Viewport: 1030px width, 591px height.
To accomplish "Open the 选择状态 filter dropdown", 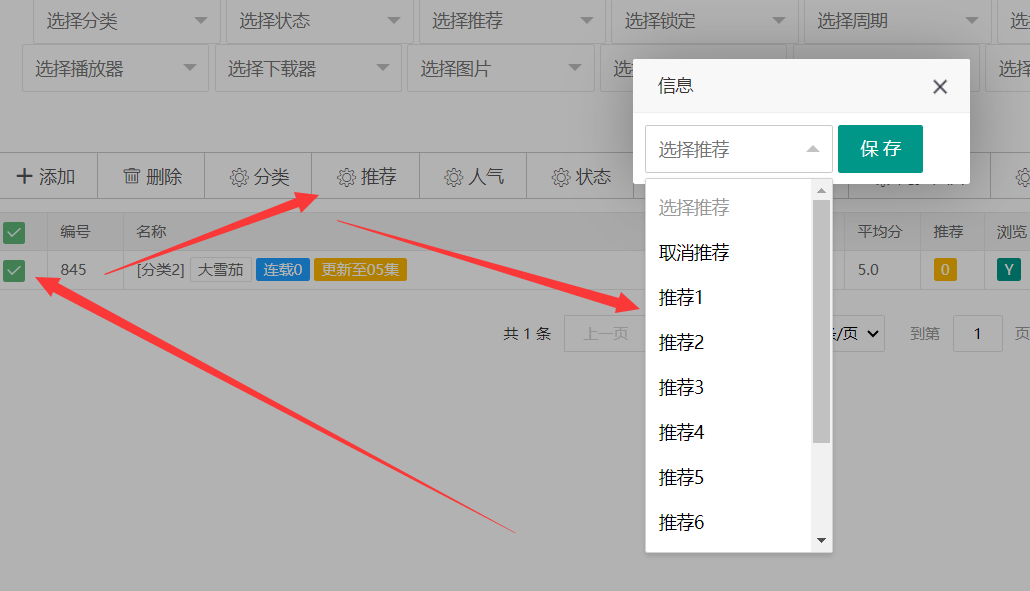I will (319, 21).
